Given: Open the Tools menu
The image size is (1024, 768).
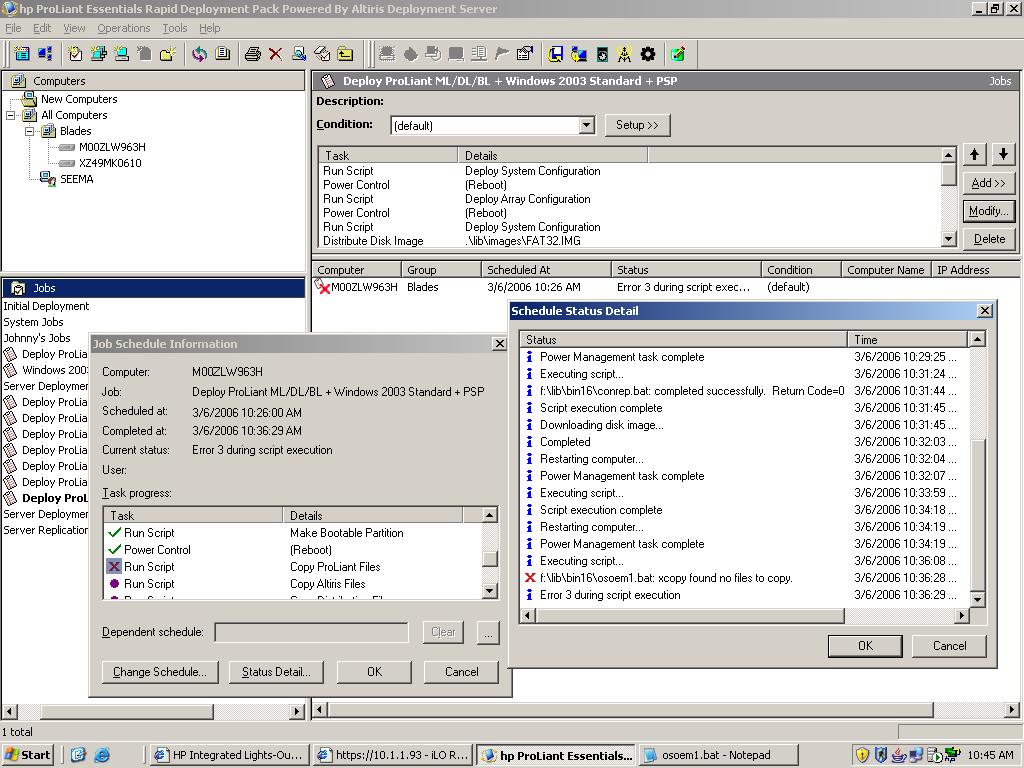Looking at the screenshot, I should (x=174, y=28).
